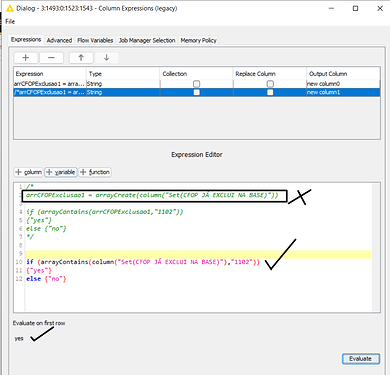Open the File menu
The height and width of the screenshot is (375, 390).
pyautogui.click(x=10, y=21)
